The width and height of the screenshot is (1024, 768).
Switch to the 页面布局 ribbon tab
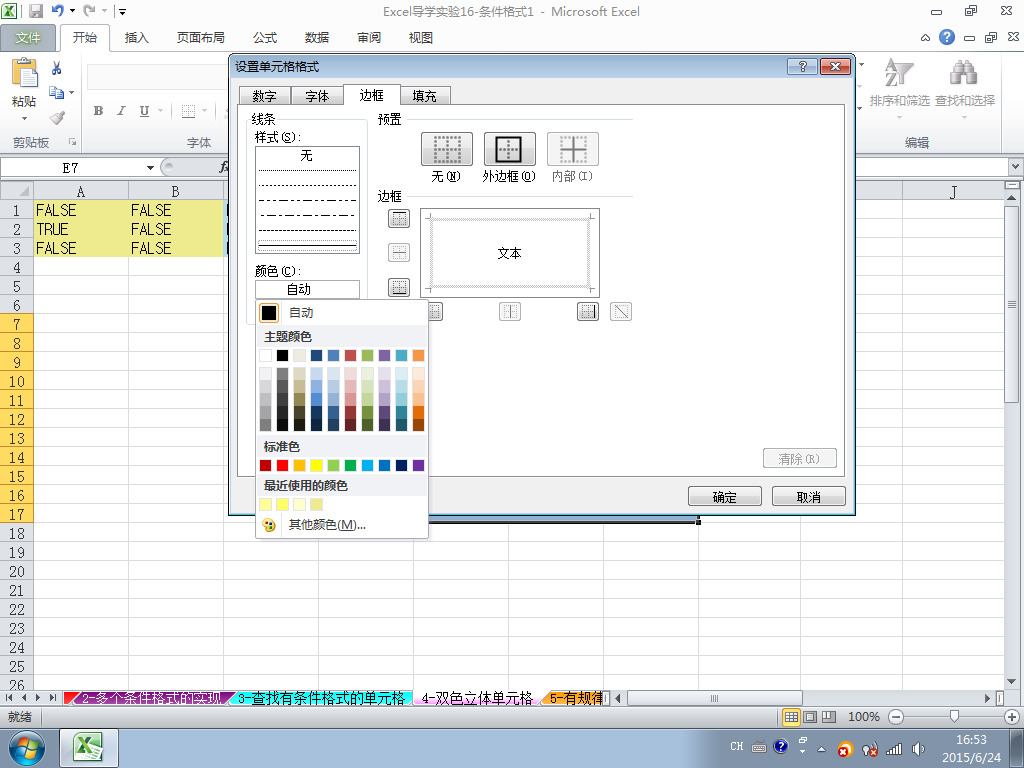point(200,38)
